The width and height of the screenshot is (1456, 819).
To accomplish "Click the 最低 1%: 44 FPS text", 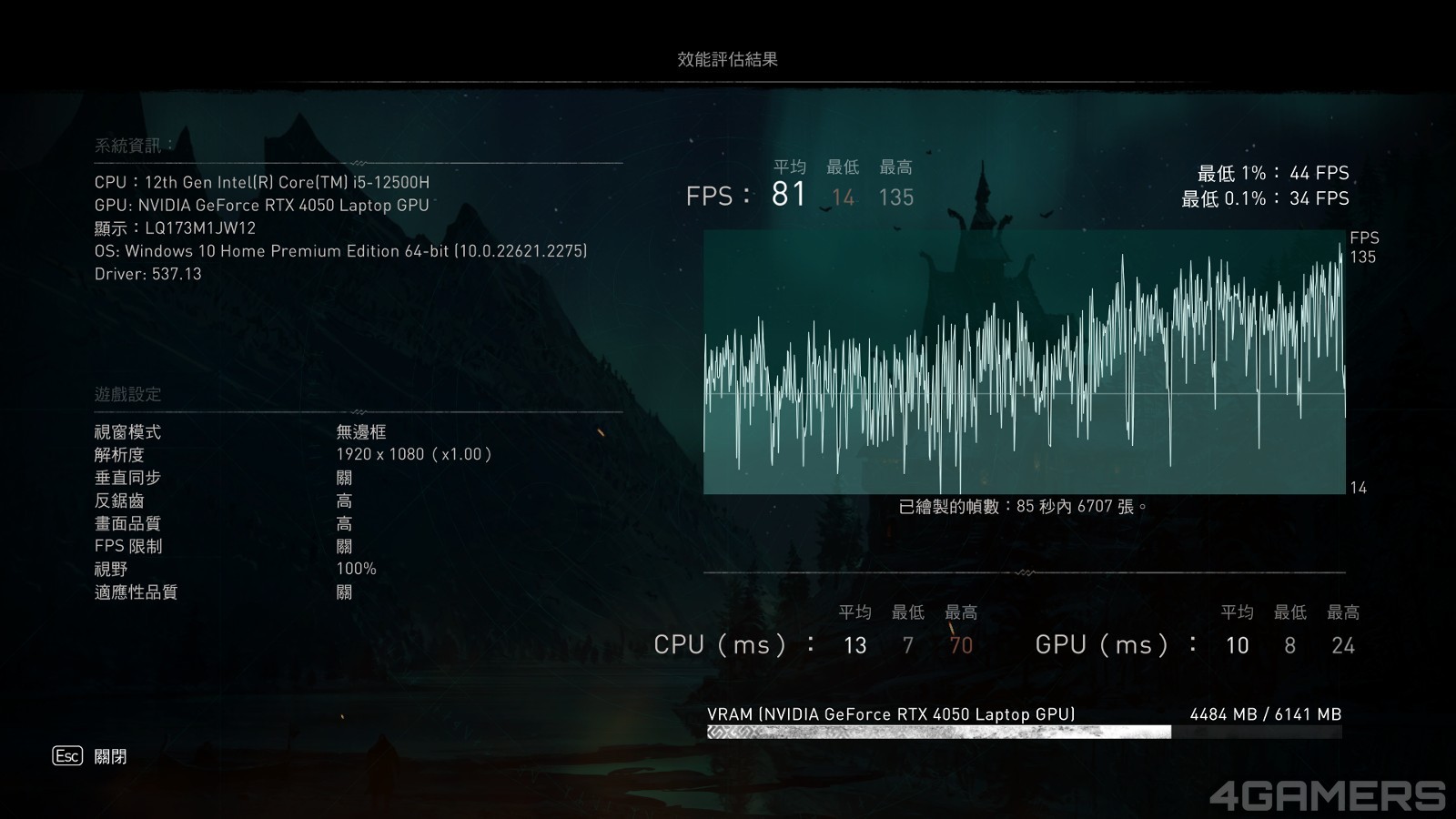I will pos(1273,173).
